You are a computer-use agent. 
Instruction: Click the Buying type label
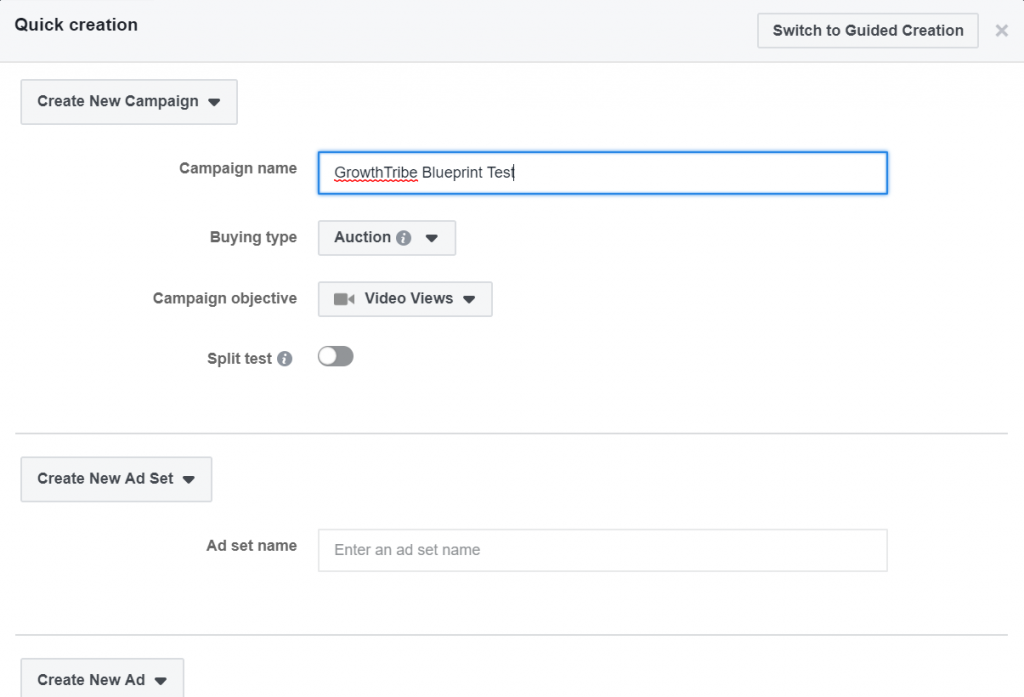click(253, 237)
